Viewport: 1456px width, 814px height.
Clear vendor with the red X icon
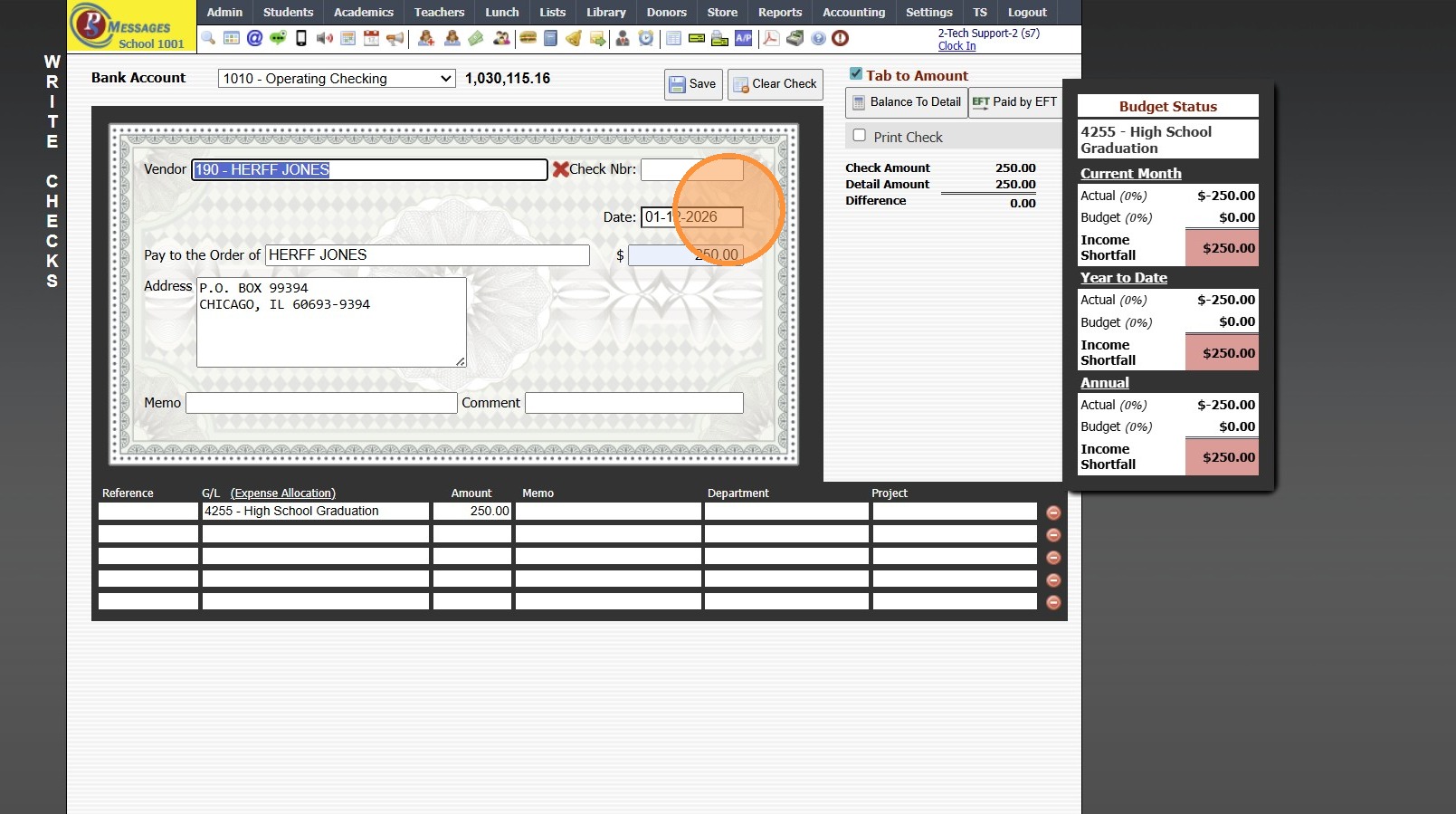(560, 169)
